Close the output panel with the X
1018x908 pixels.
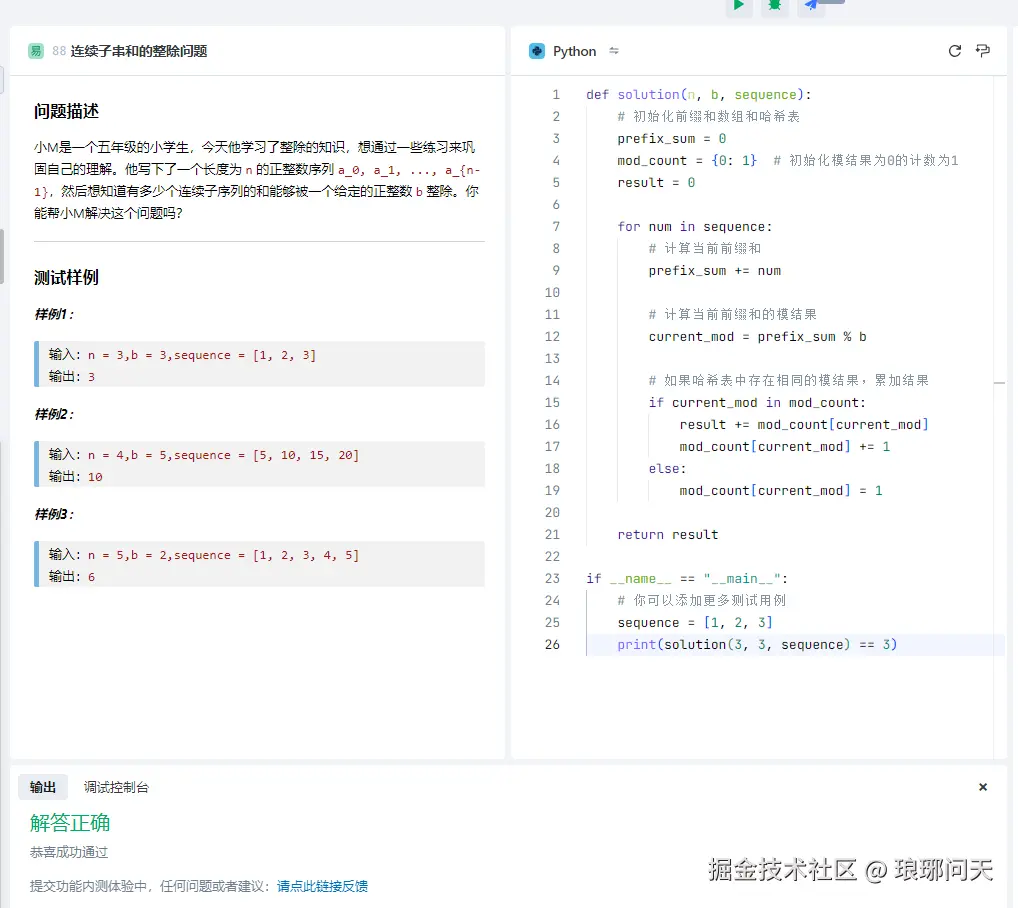point(983,787)
